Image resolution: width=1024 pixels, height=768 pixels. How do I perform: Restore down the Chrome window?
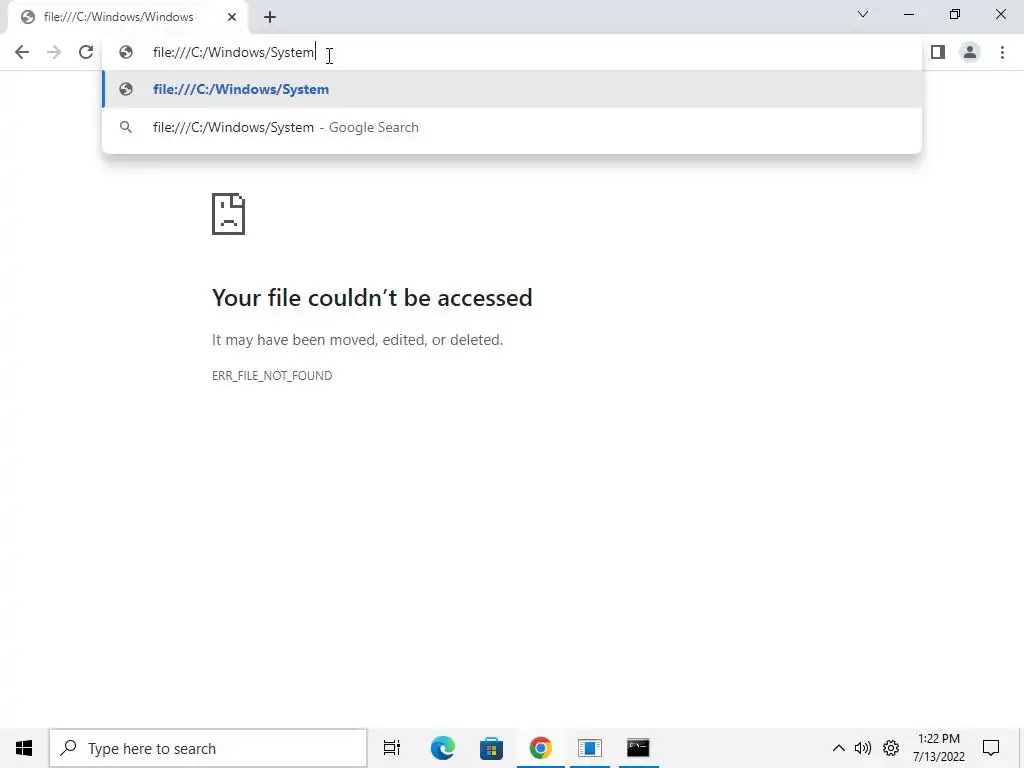[955, 14]
